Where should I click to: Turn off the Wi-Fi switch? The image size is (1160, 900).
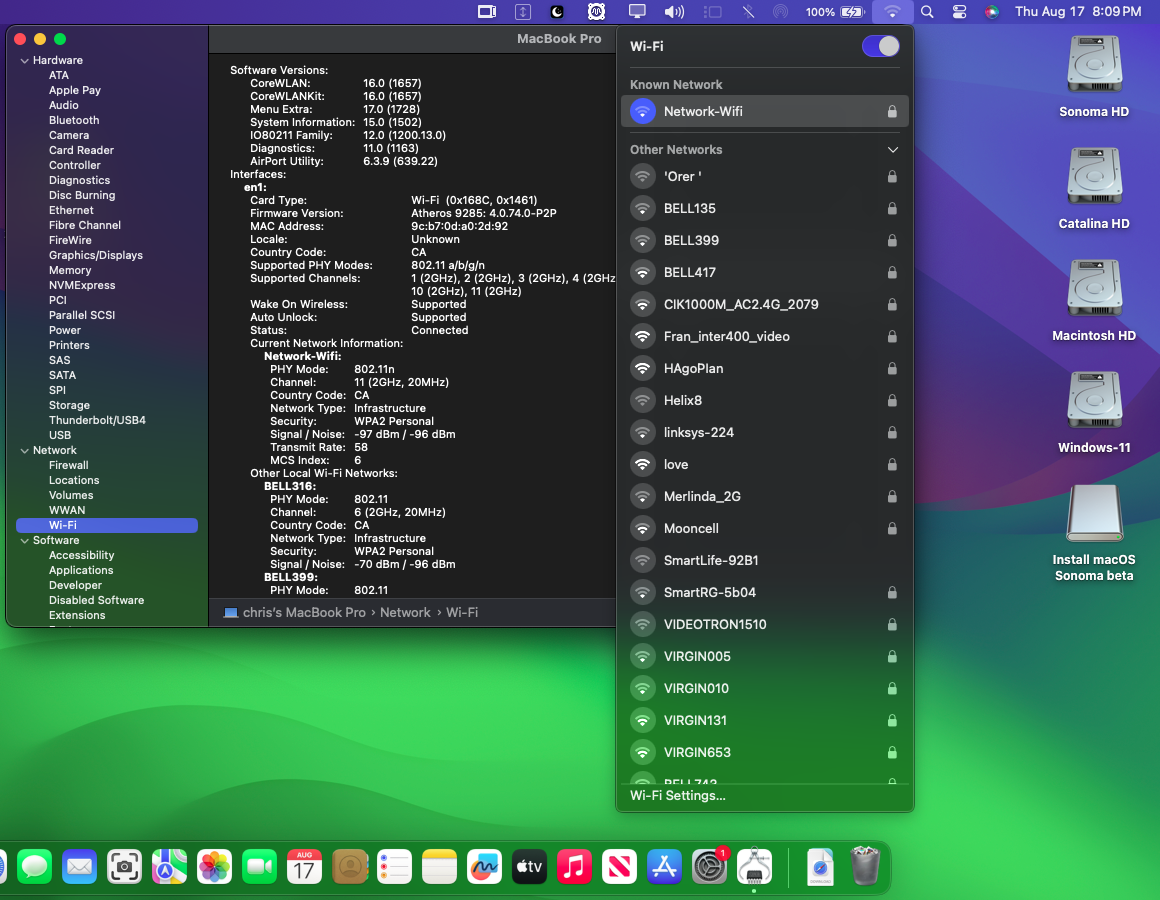point(880,46)
